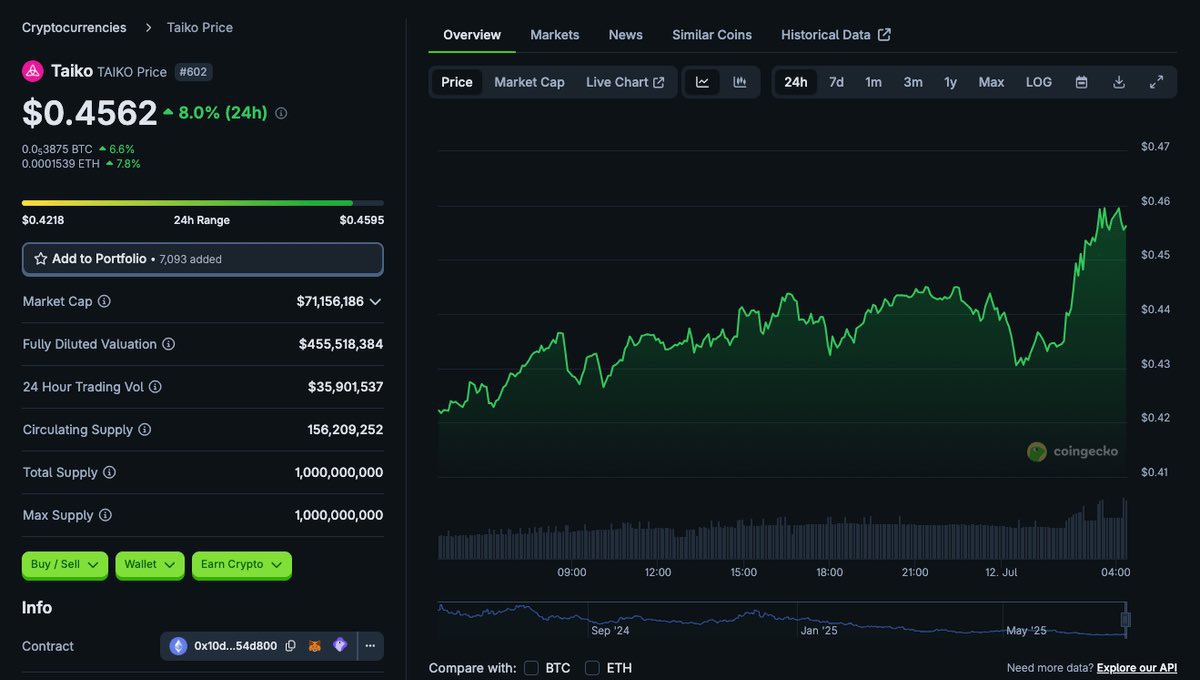
Task: Click the info icon beside 8.0% (24h)
Action: click(x=281, y=113)
